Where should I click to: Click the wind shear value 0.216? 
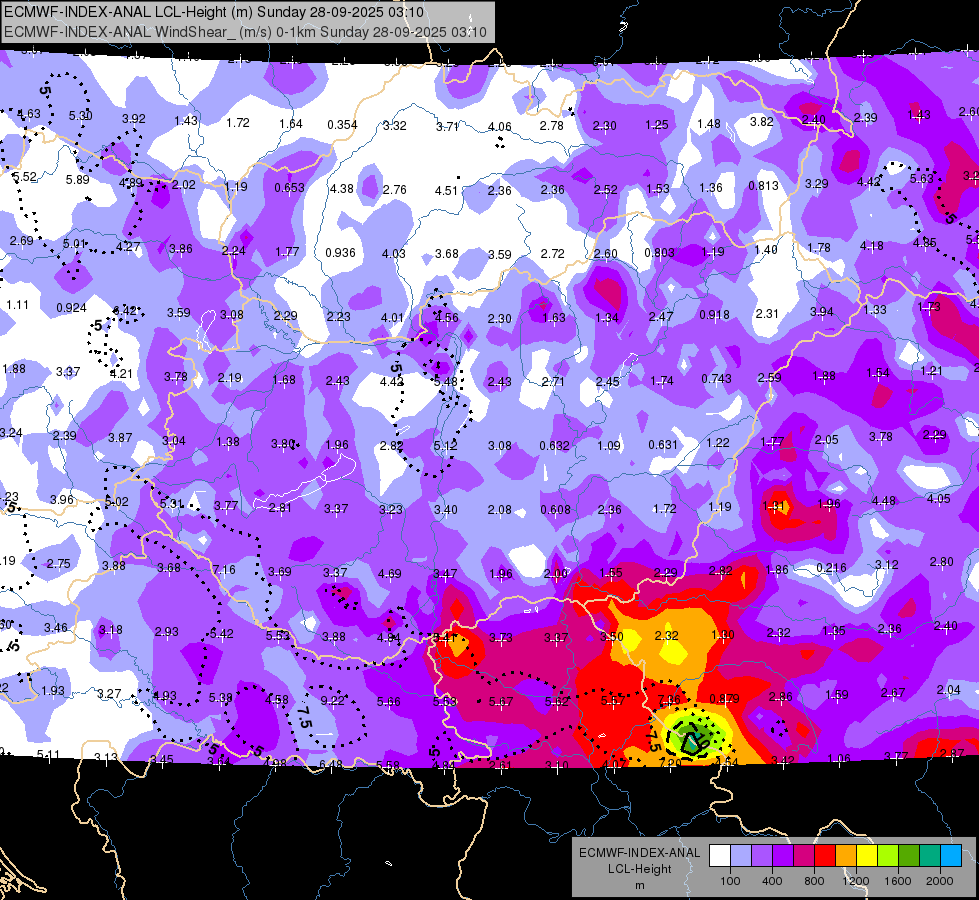[x=831, y=568]
